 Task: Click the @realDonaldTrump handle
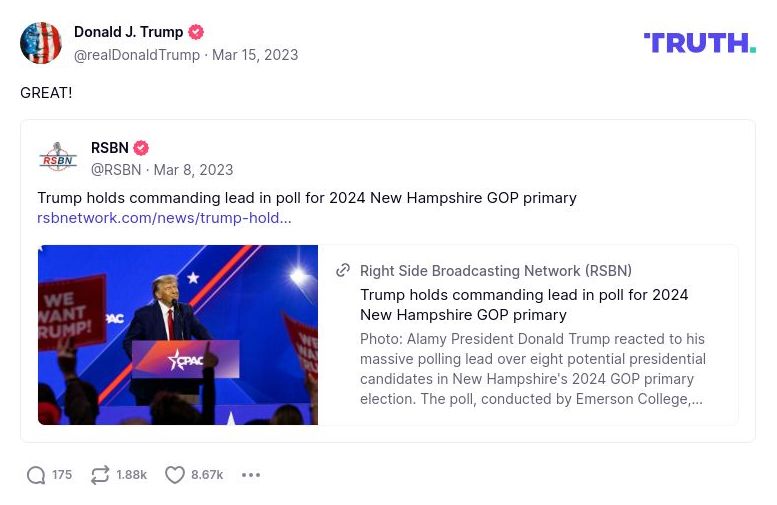(137, 55)
